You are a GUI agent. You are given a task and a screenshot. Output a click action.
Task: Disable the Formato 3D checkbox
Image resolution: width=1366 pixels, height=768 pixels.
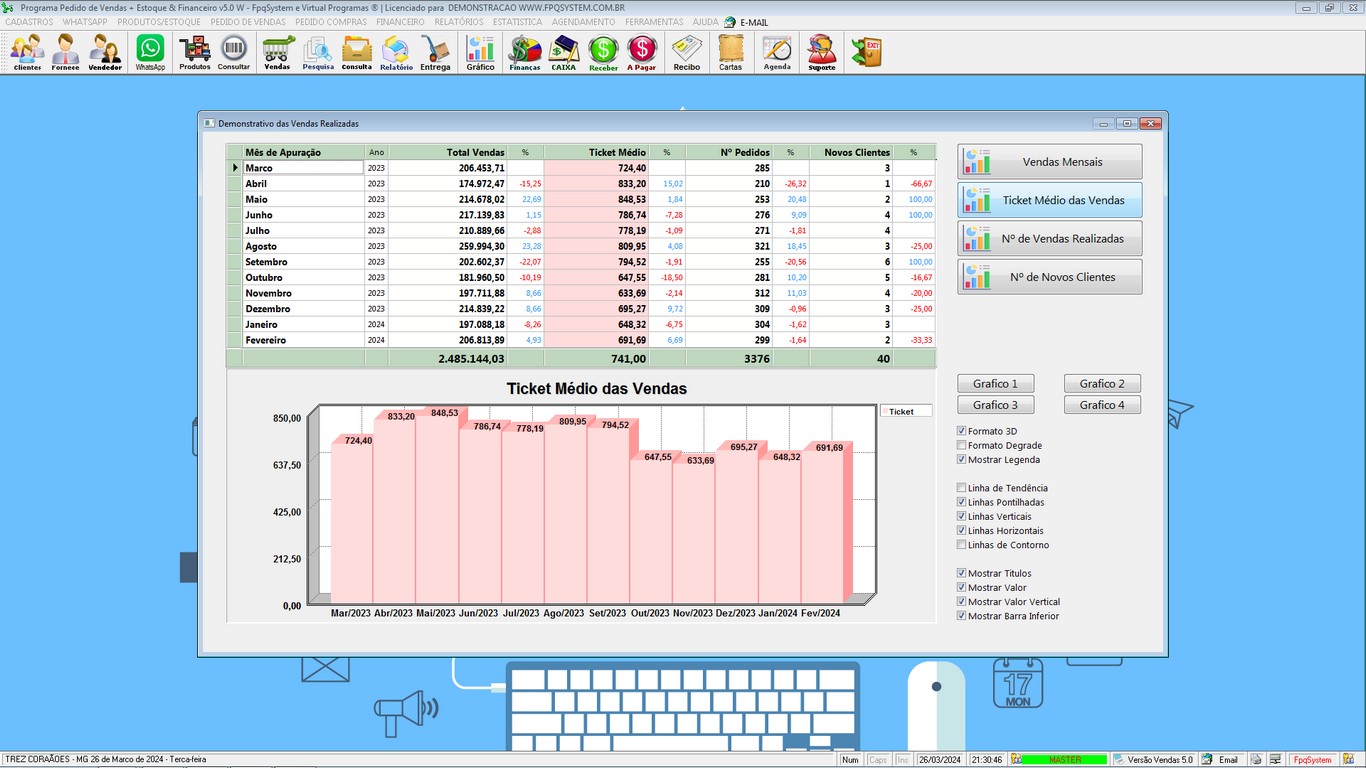[962, 432]
